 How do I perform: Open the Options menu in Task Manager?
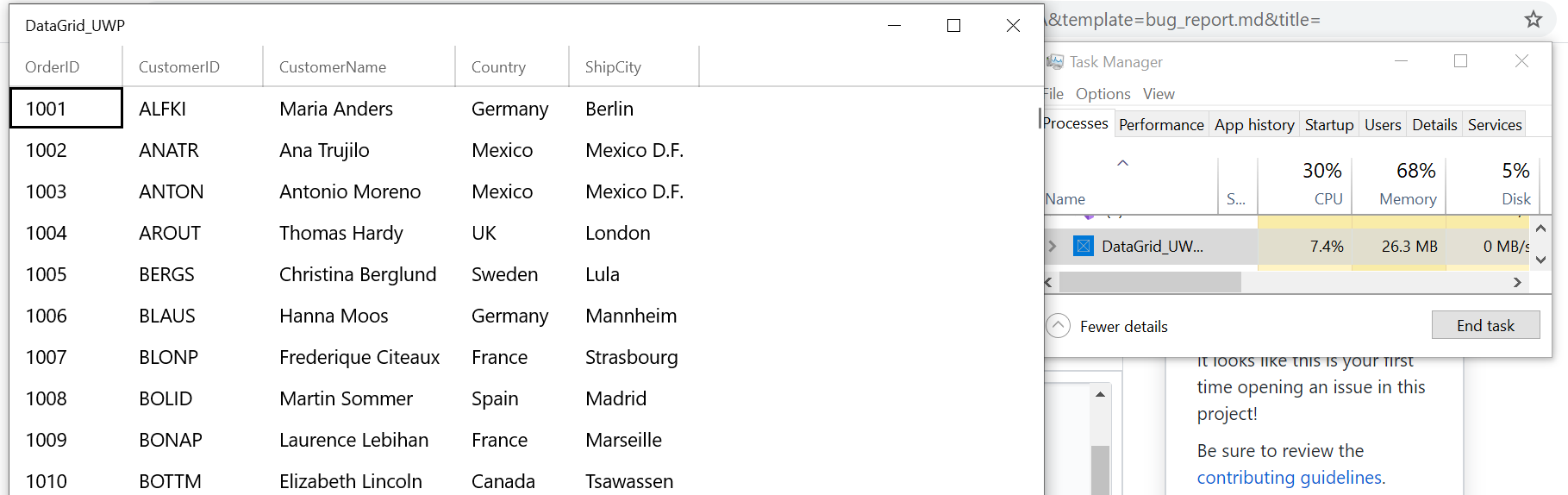point(1103,93)
